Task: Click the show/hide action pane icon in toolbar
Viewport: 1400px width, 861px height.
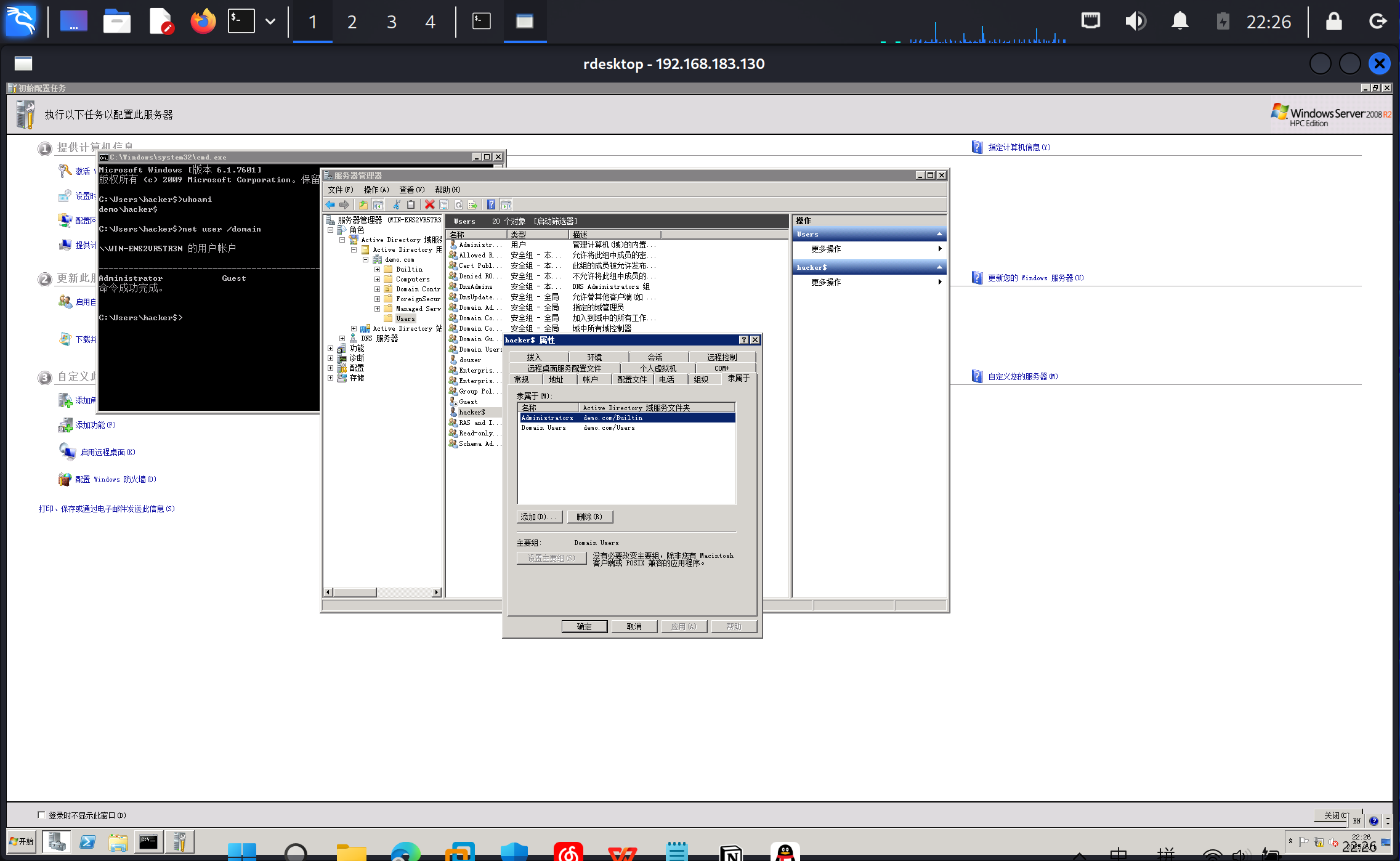Action: click(506, 204)
